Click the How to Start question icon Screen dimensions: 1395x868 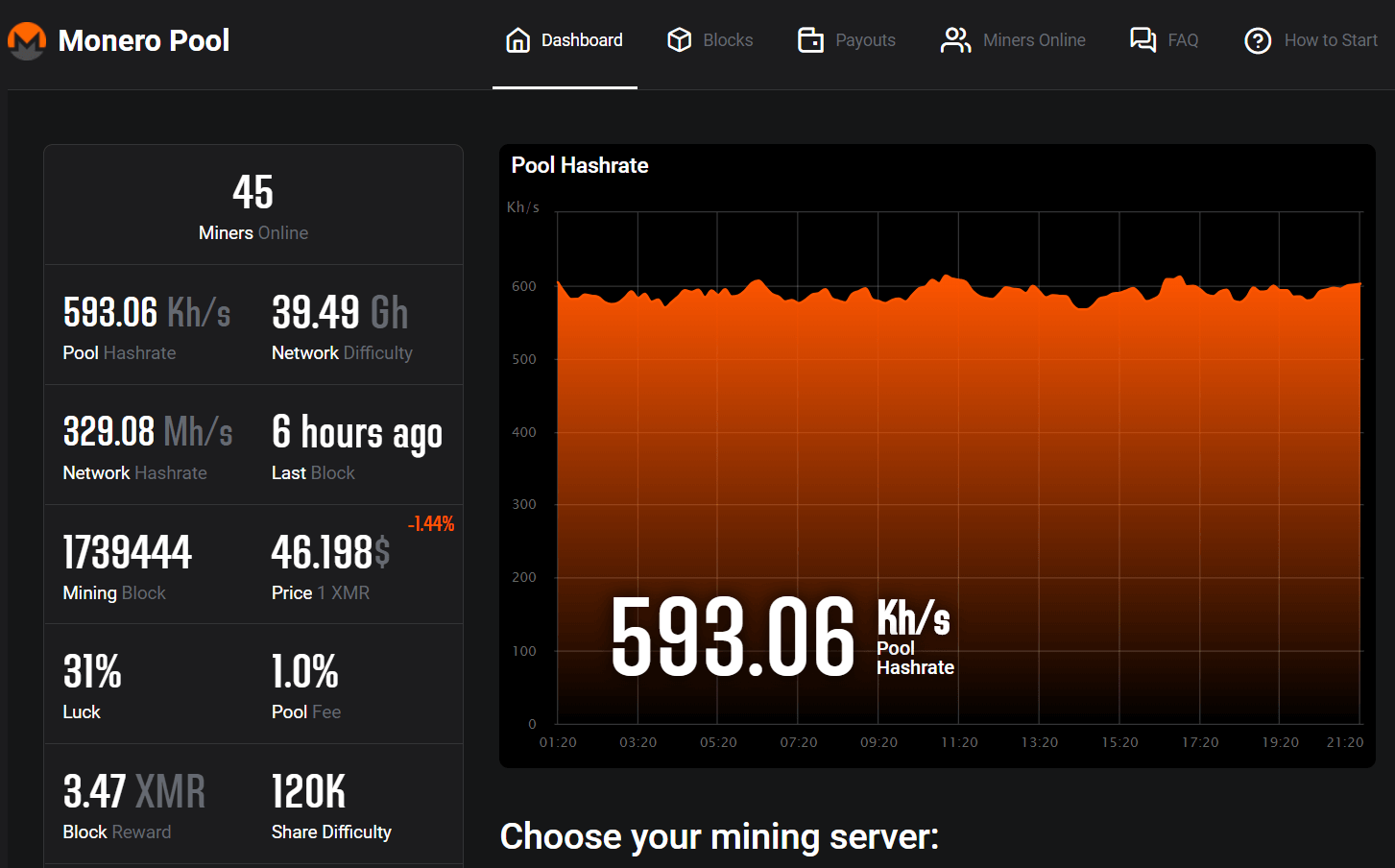click(1258, 40)
